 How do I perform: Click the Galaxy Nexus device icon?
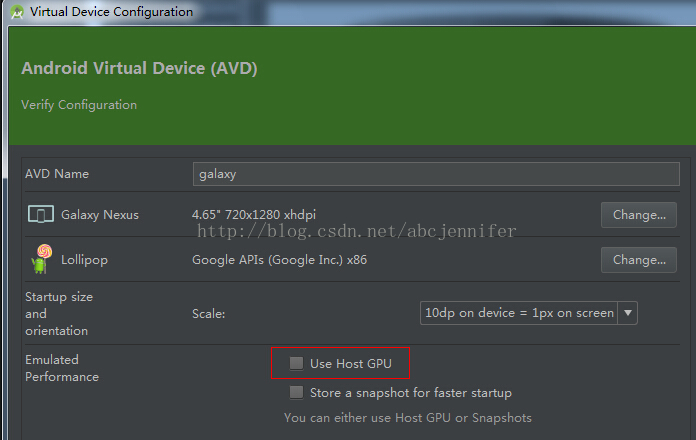pyautogui.click(x=41, y=214)
